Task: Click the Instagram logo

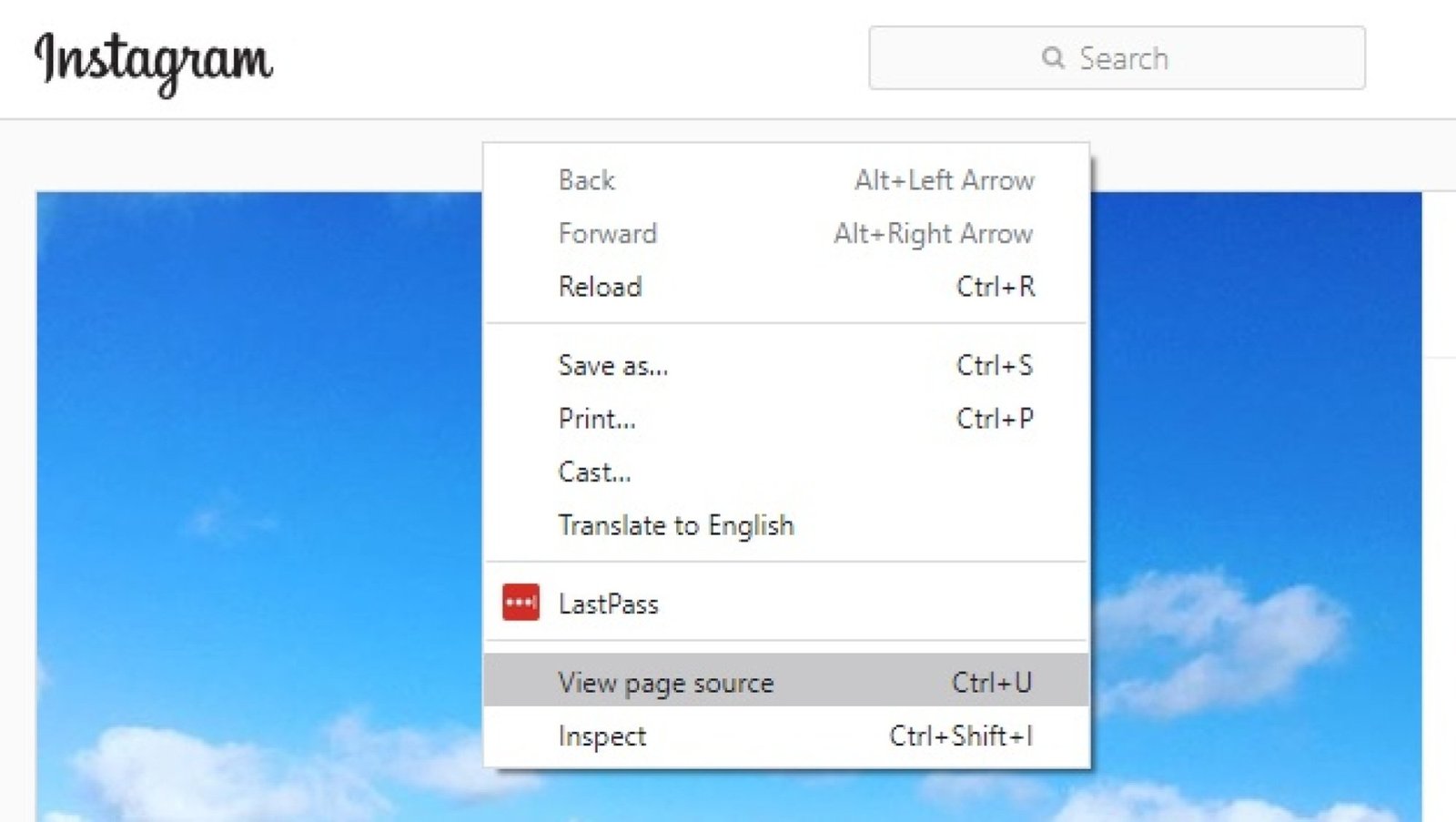Action: tap(153, 61)
